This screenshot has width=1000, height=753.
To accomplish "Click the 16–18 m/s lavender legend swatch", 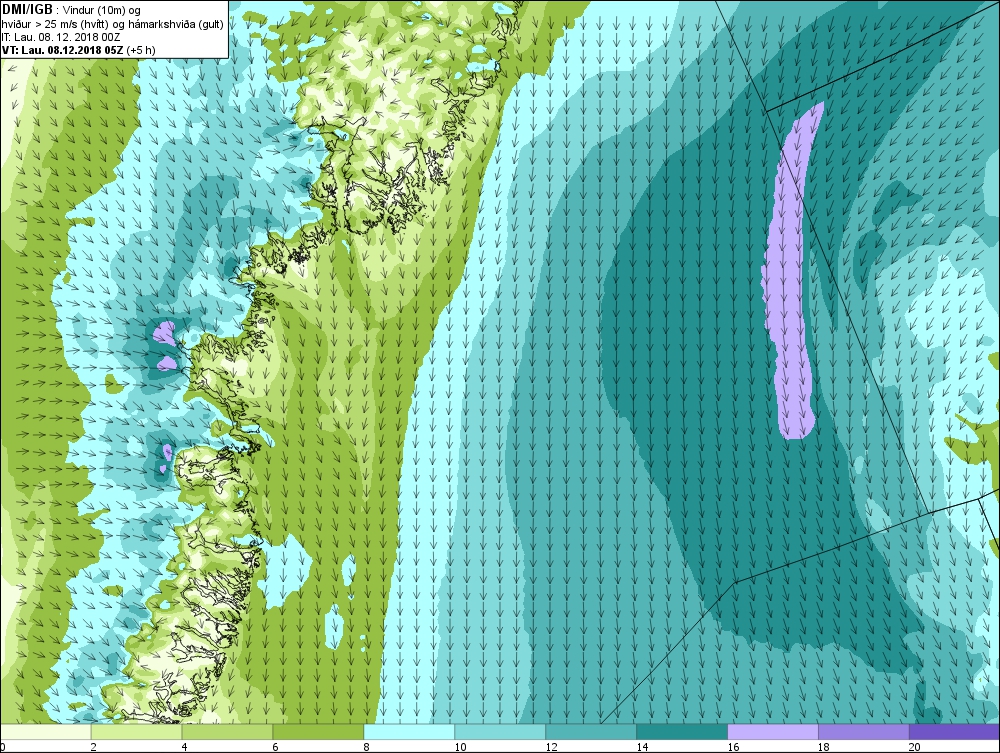I will [x=773, y=731].
